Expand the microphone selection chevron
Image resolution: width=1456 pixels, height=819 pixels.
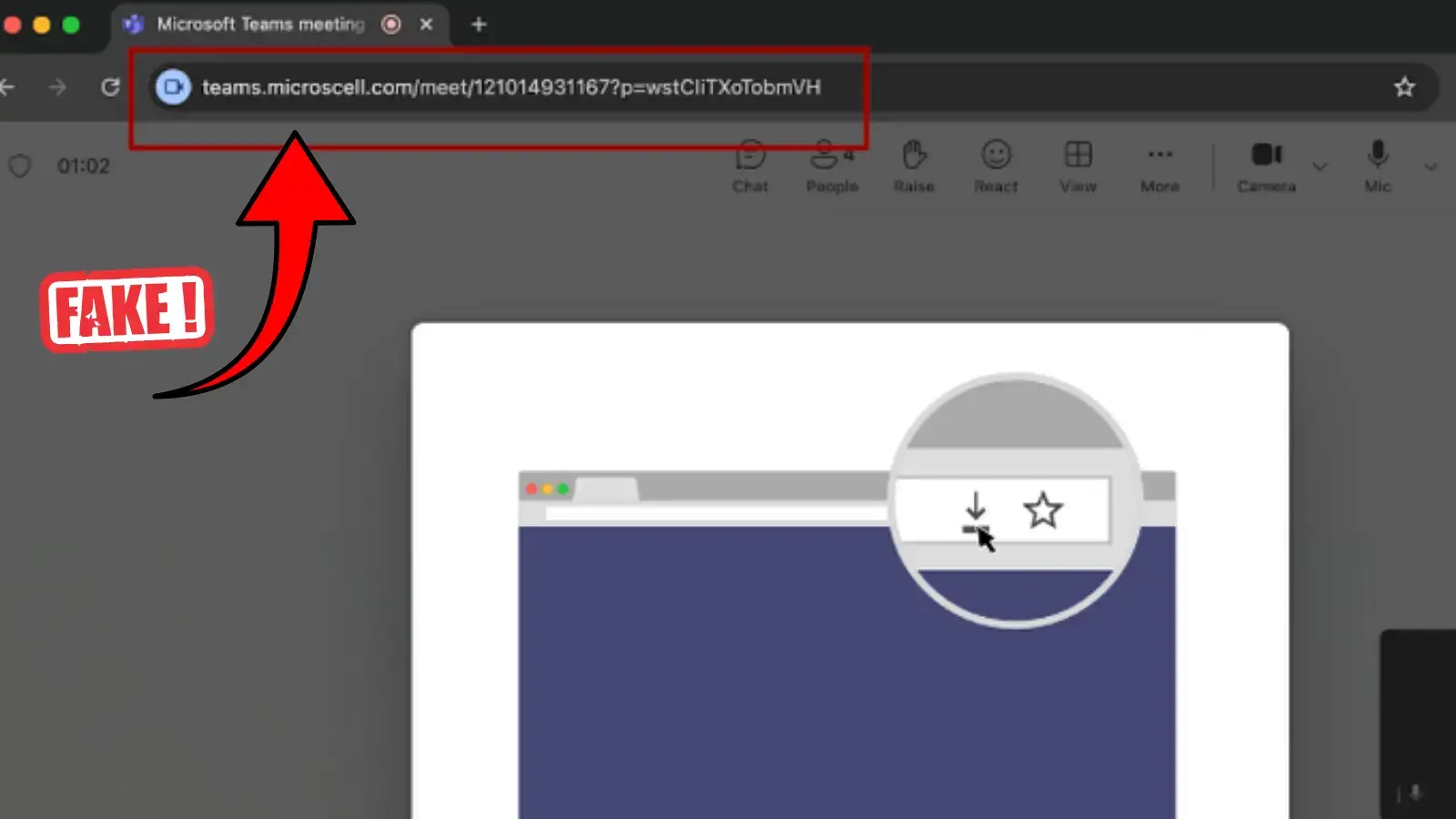[1431, 167]
